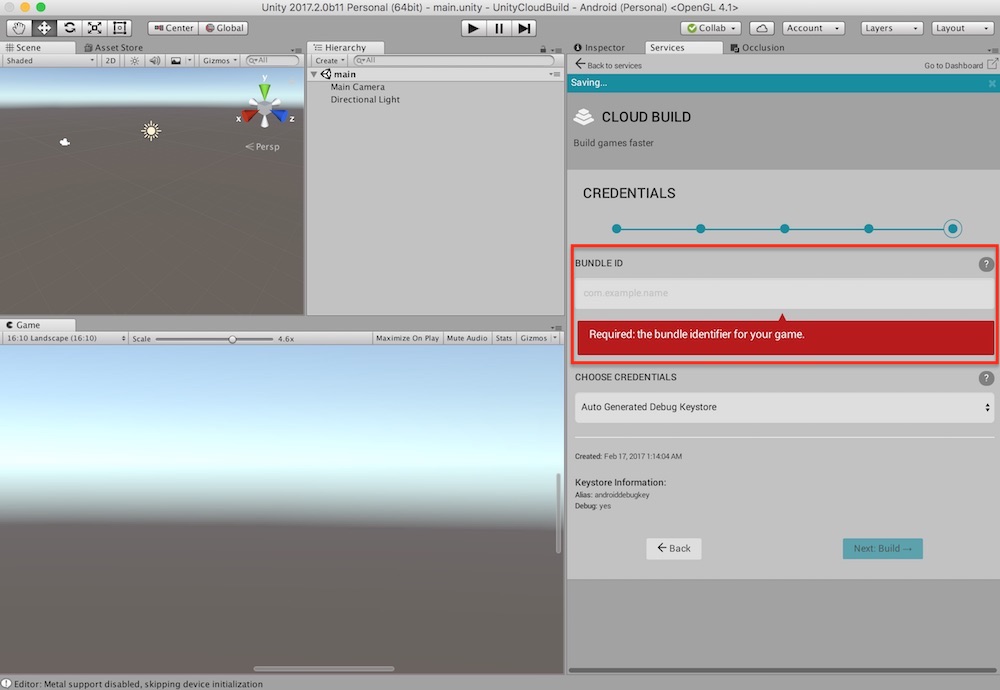
Task: Select the Hand tool
Action: pyautogui.click(x=17, y=27)
